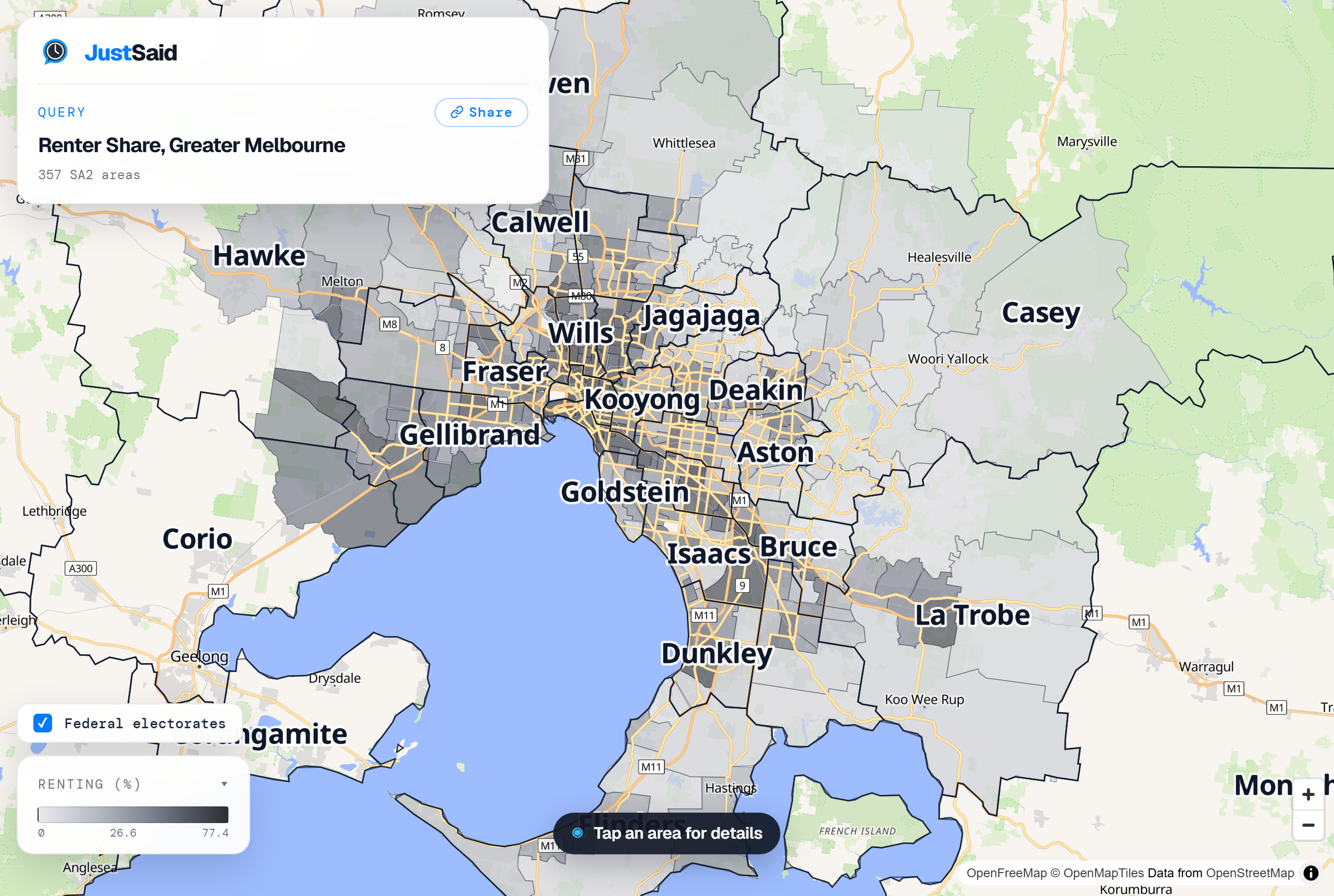Select the Corio electorate label
This screenshot has width=1334, height=896.
[197, 539]
